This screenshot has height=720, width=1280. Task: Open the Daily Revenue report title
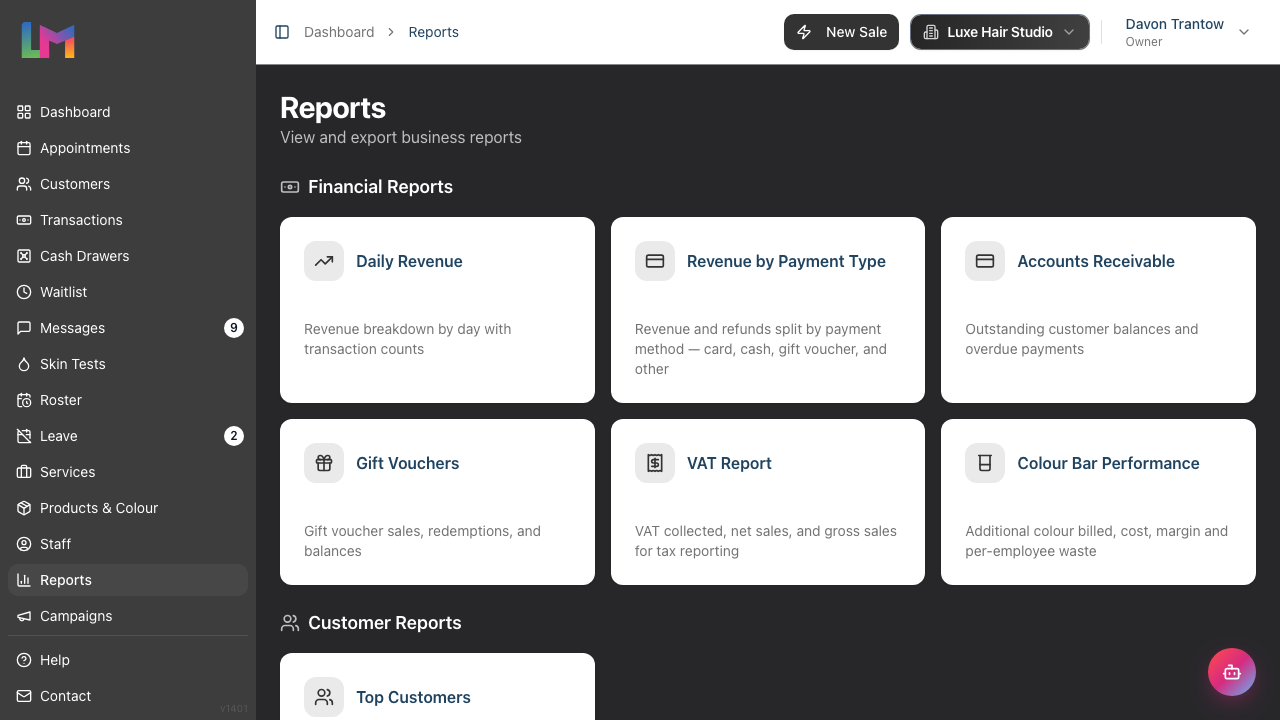tap(409, 261)
